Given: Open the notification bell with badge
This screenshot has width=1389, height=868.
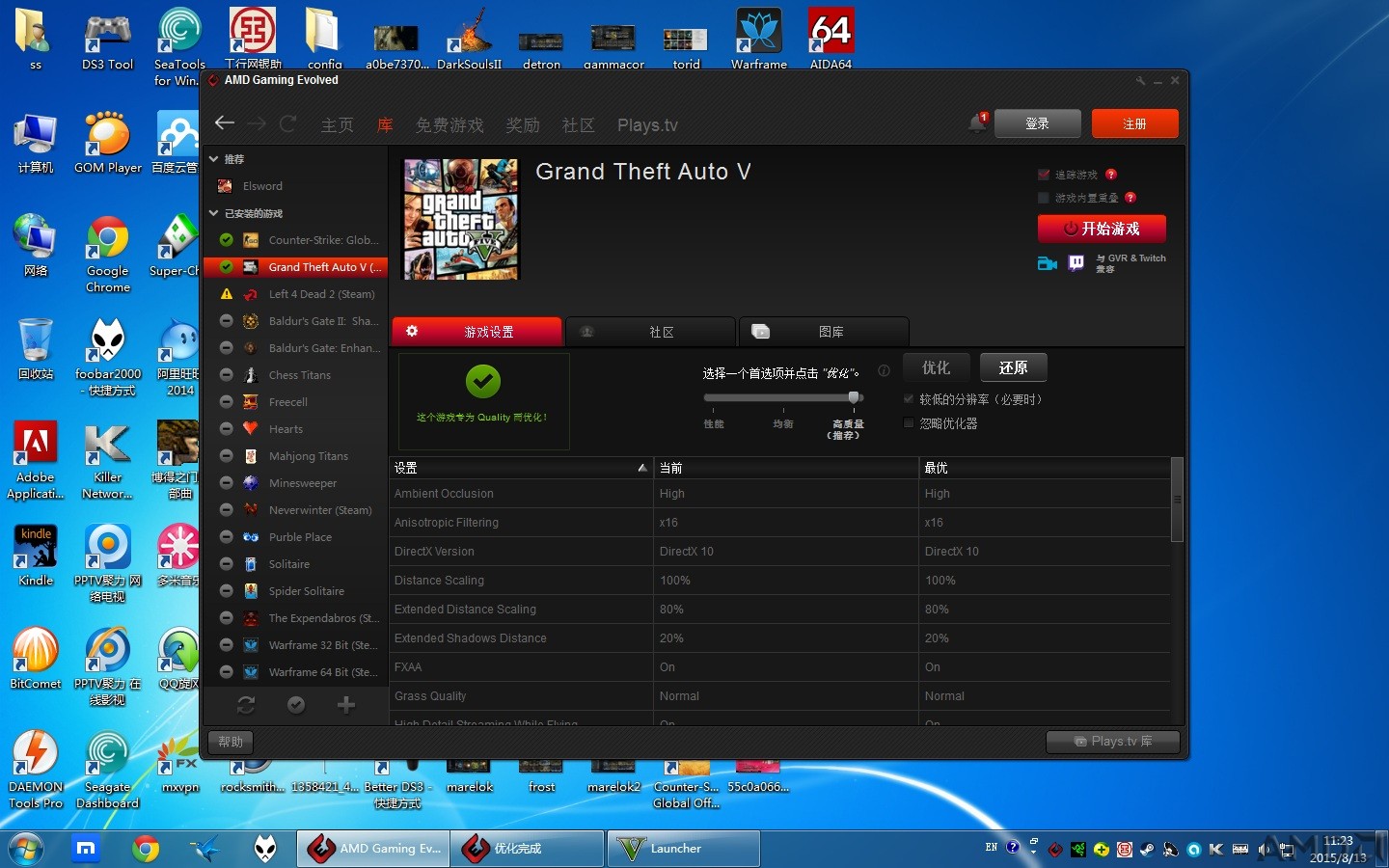Looking at the screenshot, I should [977, 122].
